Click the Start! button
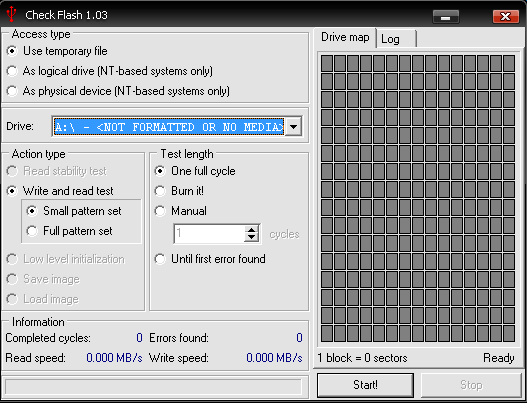 pos(365,385)
